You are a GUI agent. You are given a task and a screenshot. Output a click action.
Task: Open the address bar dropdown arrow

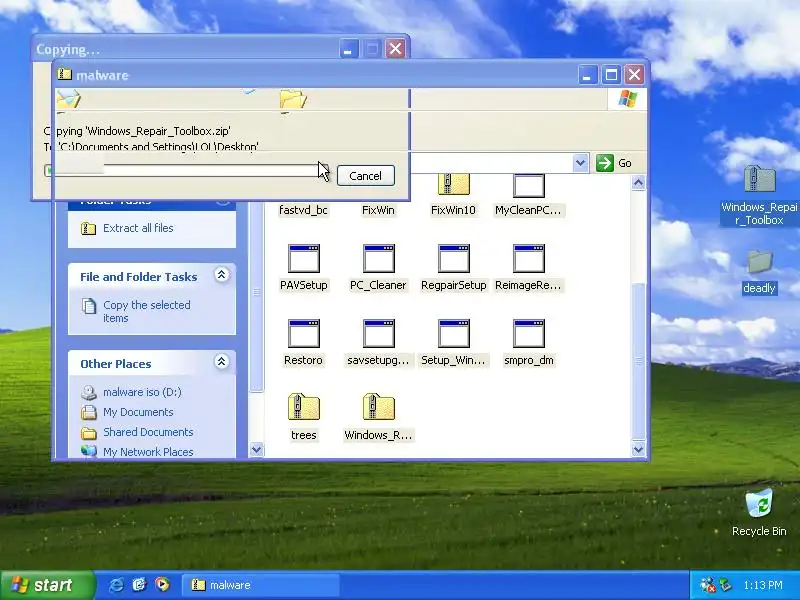click(x=581, y=163)
